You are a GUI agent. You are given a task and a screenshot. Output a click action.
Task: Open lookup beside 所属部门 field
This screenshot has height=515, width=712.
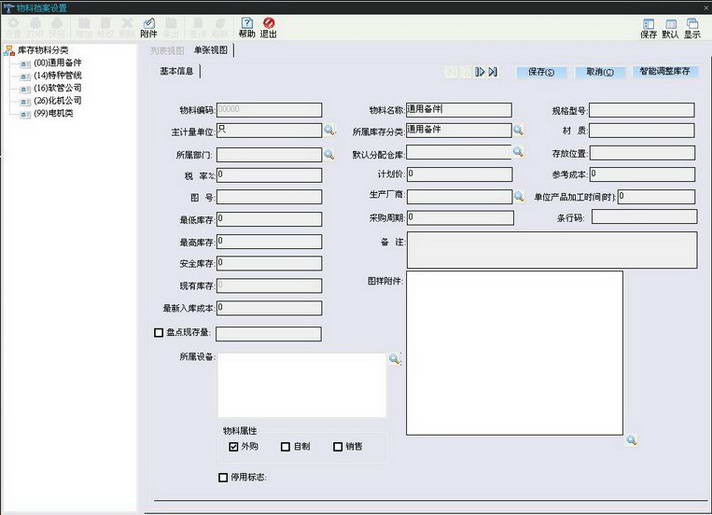click(x=329, y=155)
